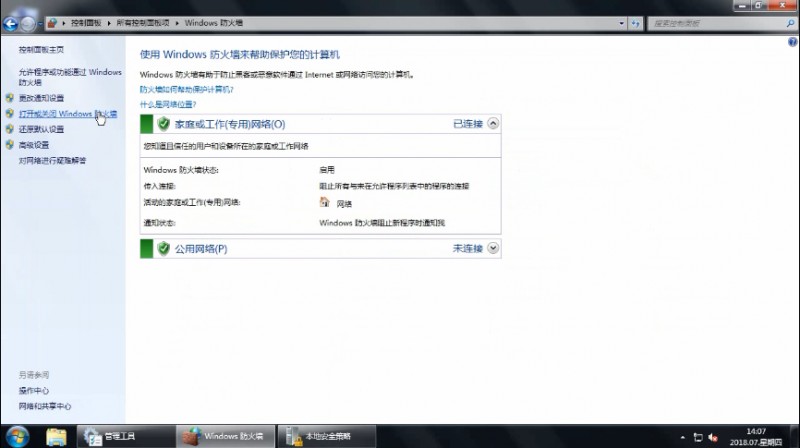Open 还原默认设置 link
The image size is (800, 448).
click(41, 129)
